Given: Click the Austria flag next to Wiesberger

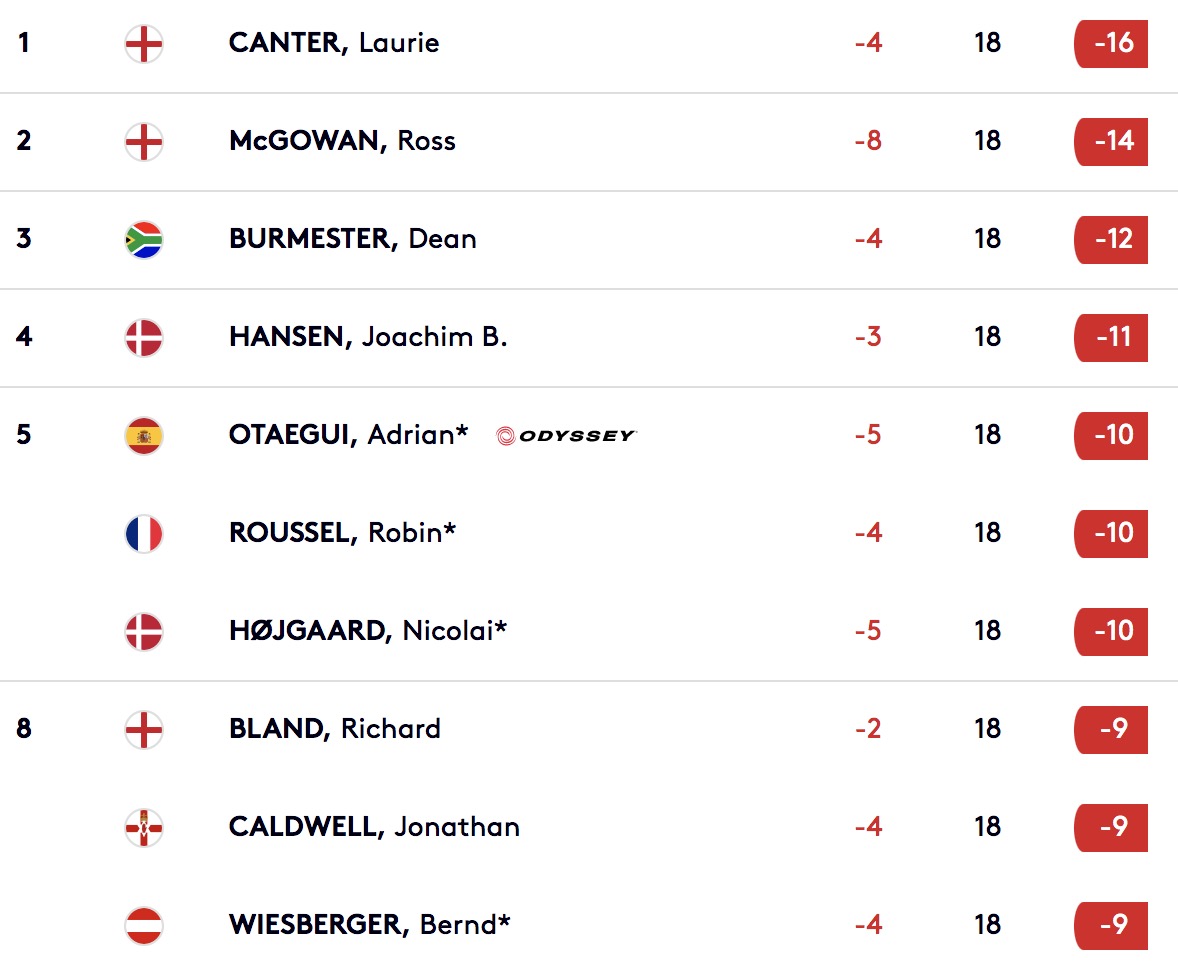Looking at the screenshot, I should (143, 926).
